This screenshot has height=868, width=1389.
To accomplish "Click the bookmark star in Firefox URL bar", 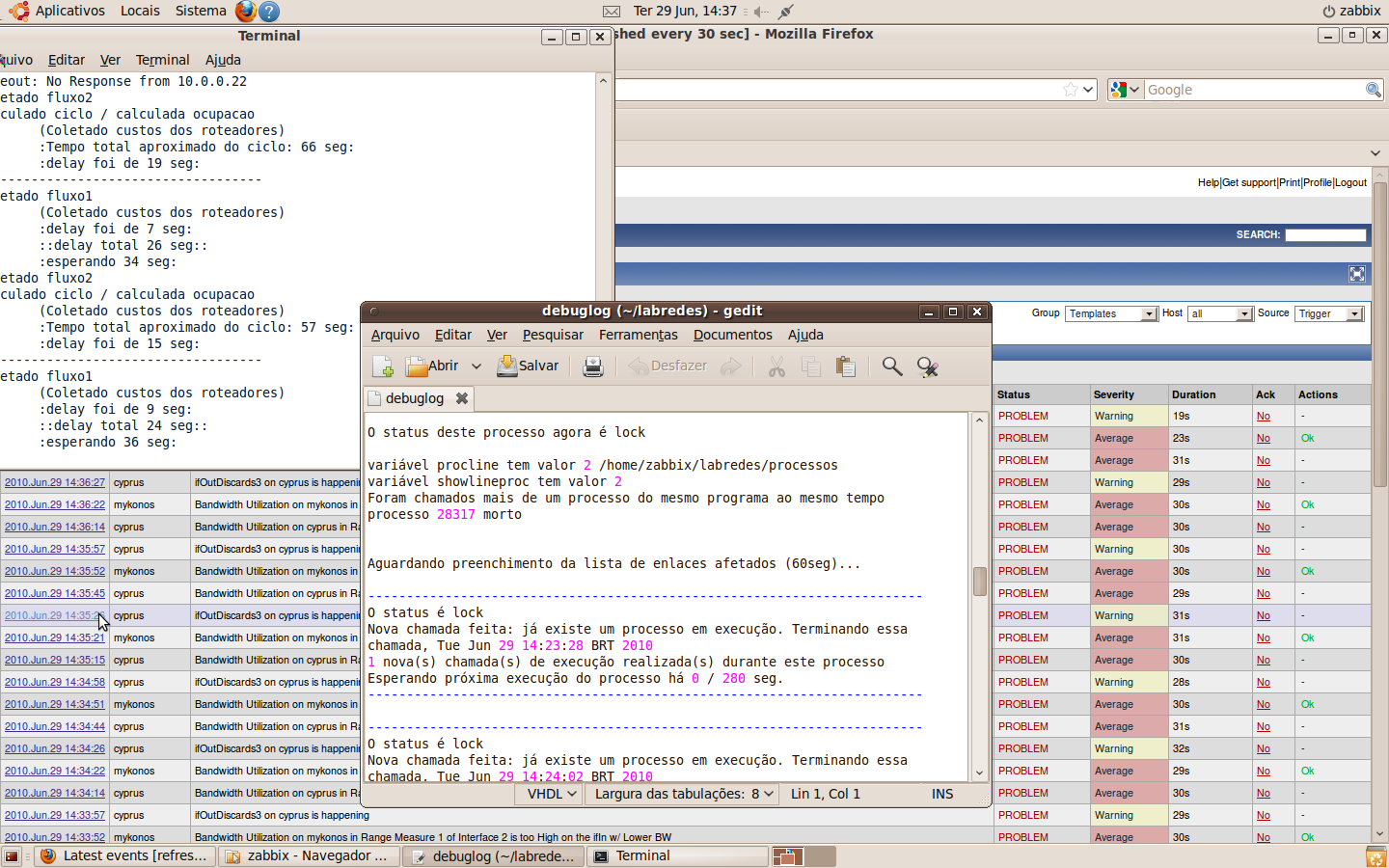I will [x=1070, y=90].
